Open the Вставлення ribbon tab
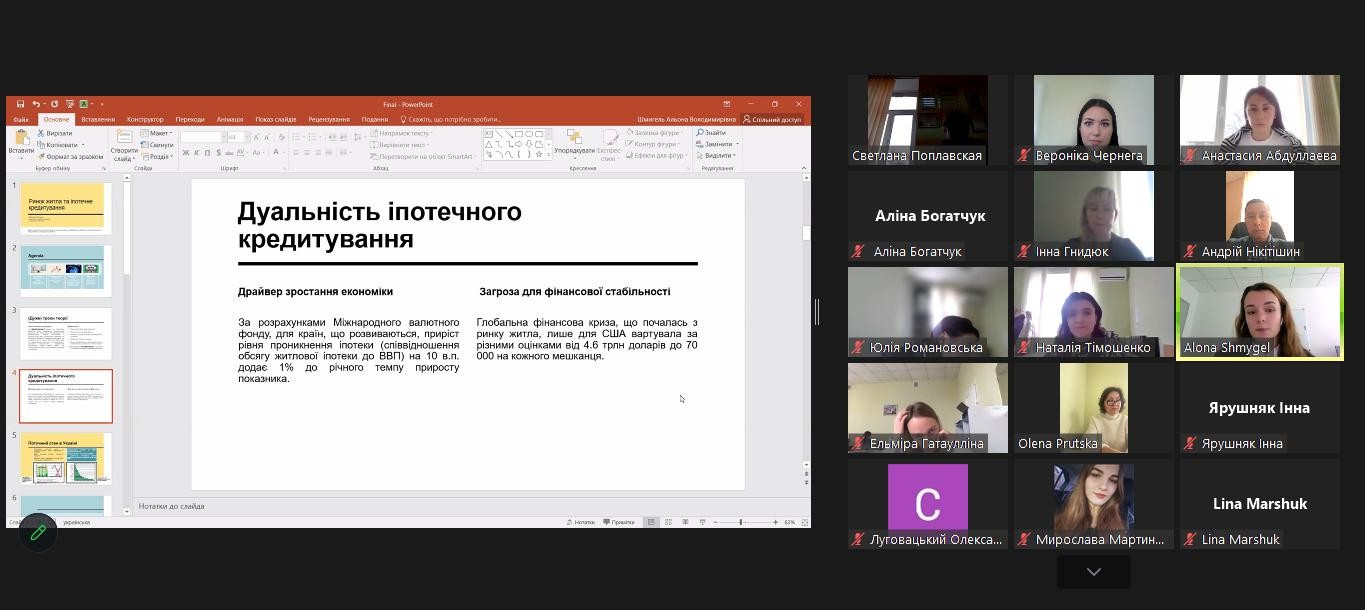This screenshot has height=610, width=1365. pos(98,119)
